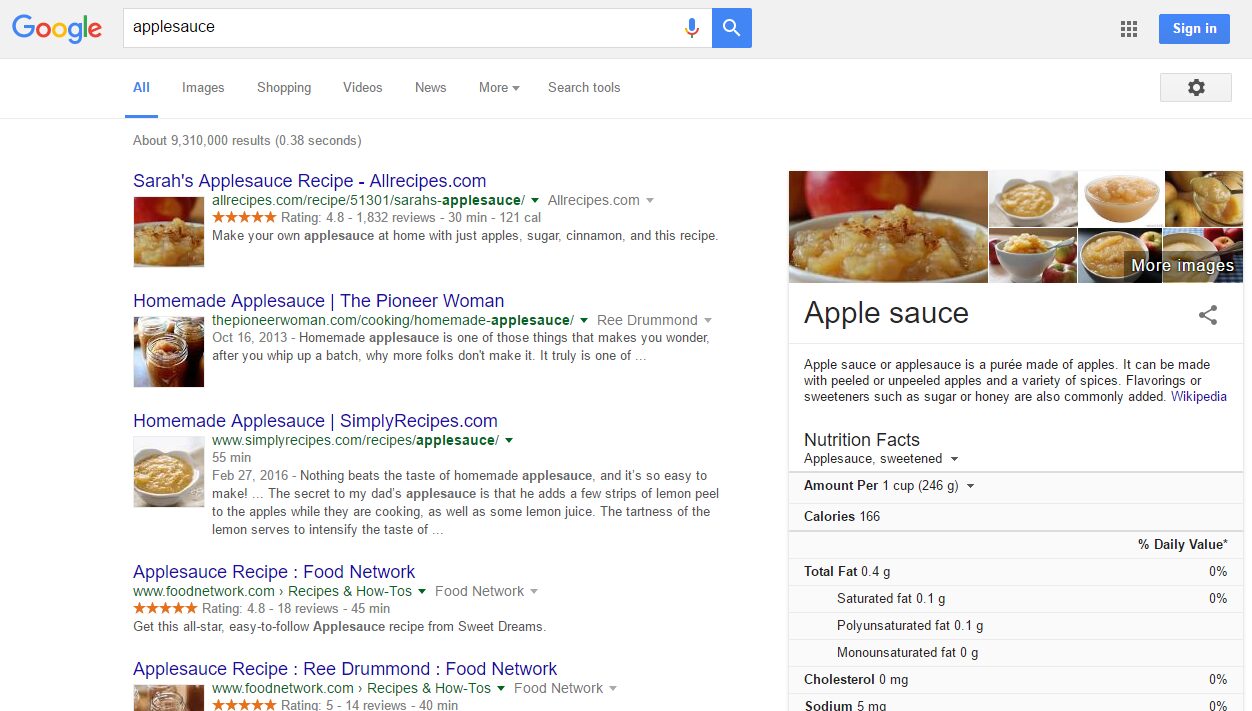Click the Apple sauce panel title
1252x711 pixels.
[886, 313]
